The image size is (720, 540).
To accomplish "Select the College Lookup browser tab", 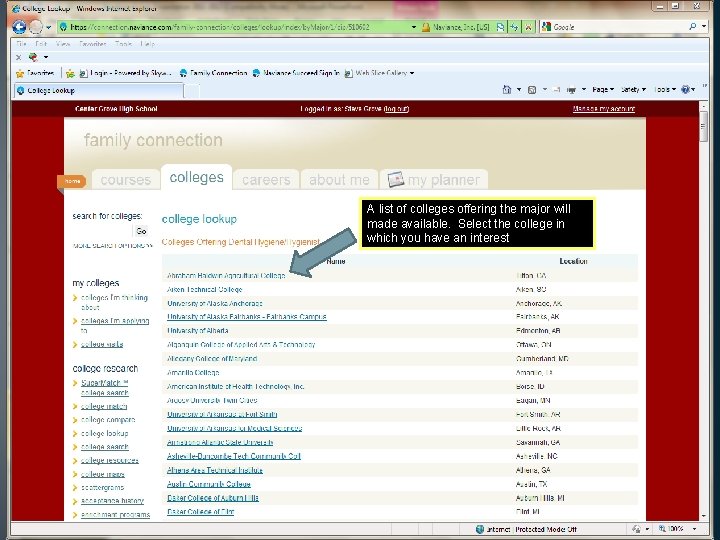I will click(98, 90).
